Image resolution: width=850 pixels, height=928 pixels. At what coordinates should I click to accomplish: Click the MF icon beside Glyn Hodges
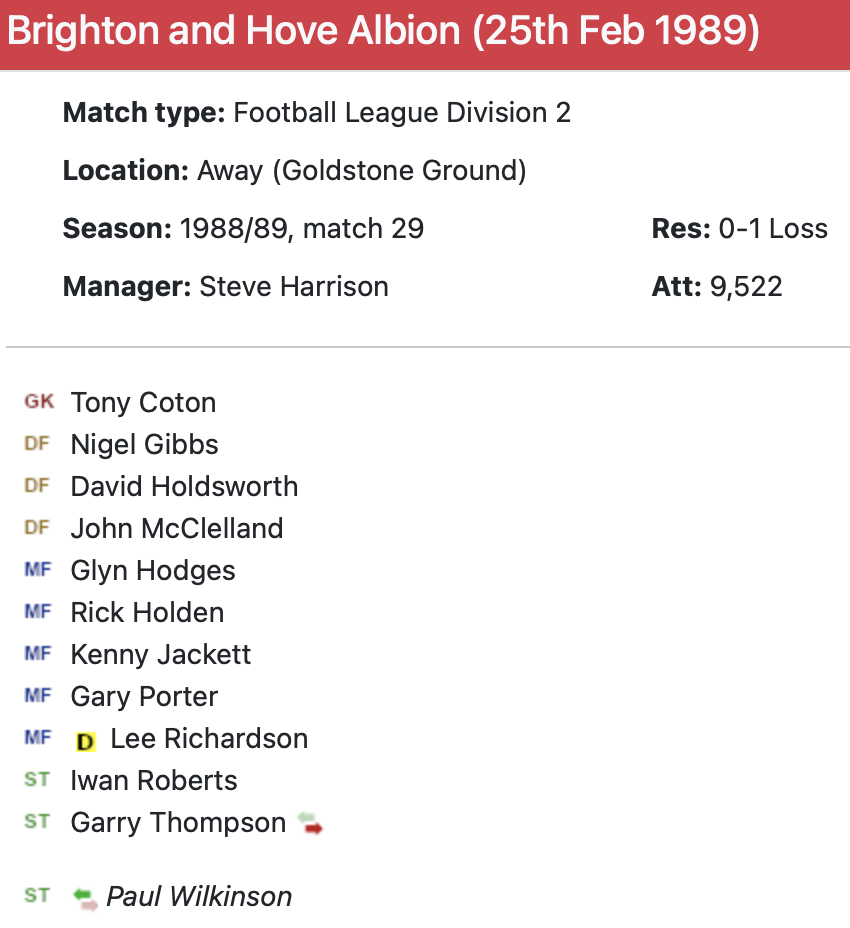click(x=37, y=570)
